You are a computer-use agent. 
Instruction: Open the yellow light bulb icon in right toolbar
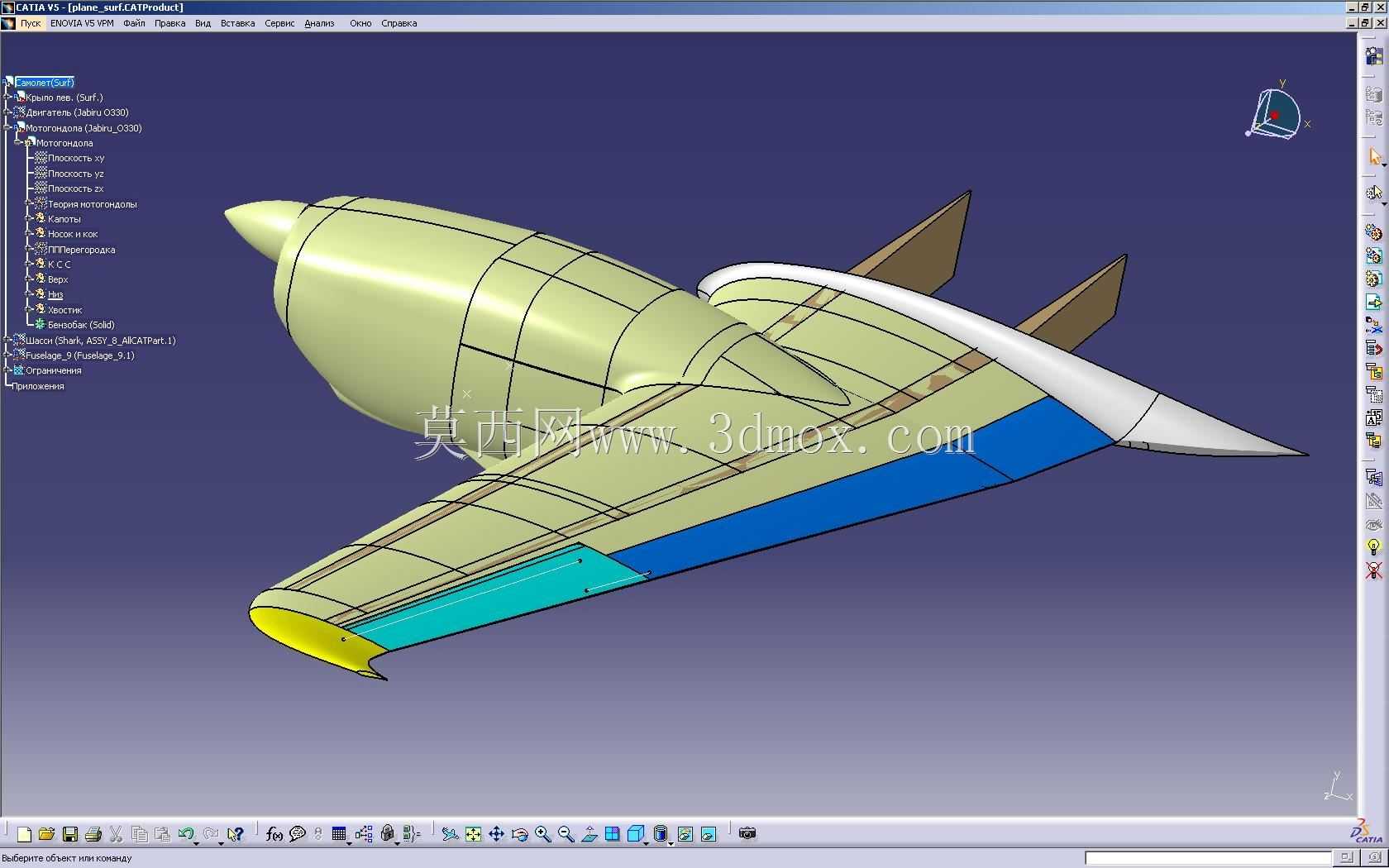click(1373, 547)
